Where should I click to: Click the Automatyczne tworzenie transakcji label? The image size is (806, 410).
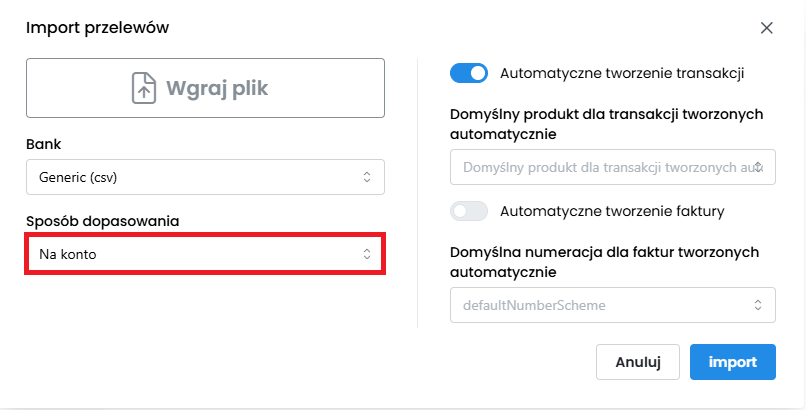coord(621,73)
